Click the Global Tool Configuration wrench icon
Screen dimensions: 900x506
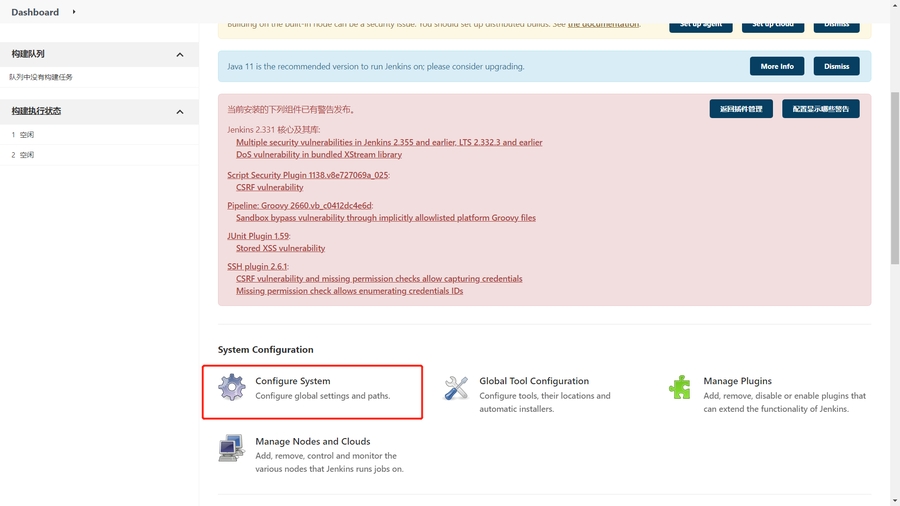[x=456, y=388]
